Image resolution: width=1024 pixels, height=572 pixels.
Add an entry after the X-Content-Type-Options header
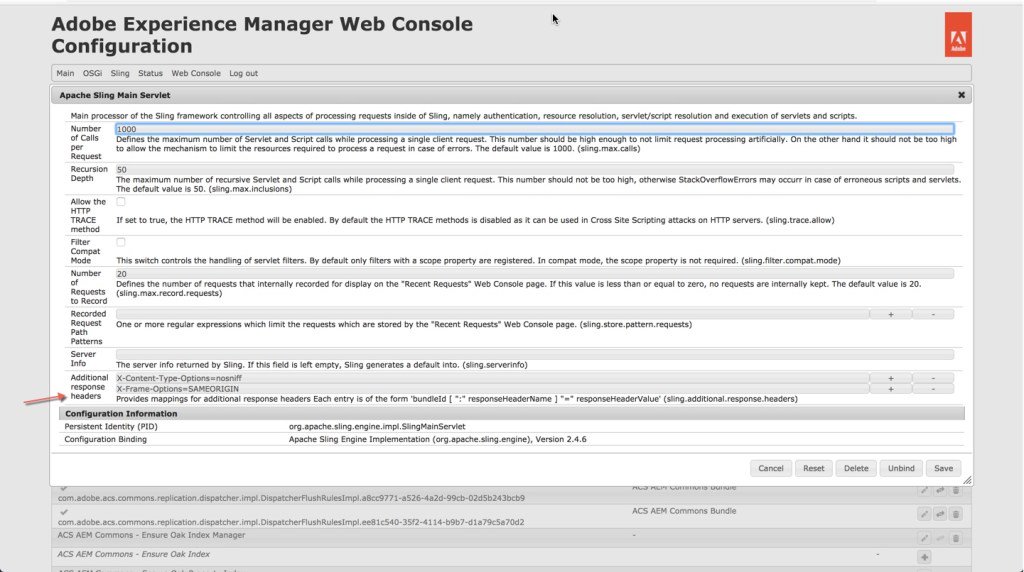(x=890, y=378)
